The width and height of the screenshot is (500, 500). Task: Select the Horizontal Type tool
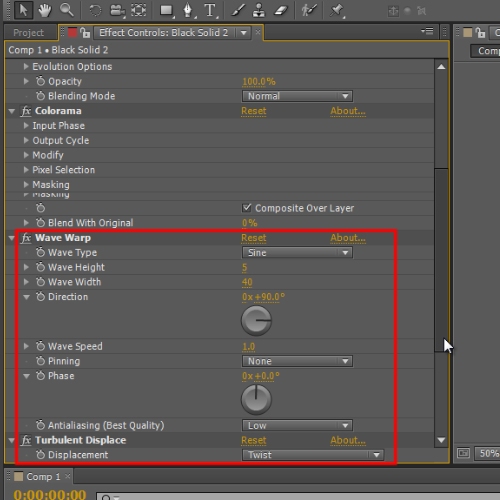(210, 10)
